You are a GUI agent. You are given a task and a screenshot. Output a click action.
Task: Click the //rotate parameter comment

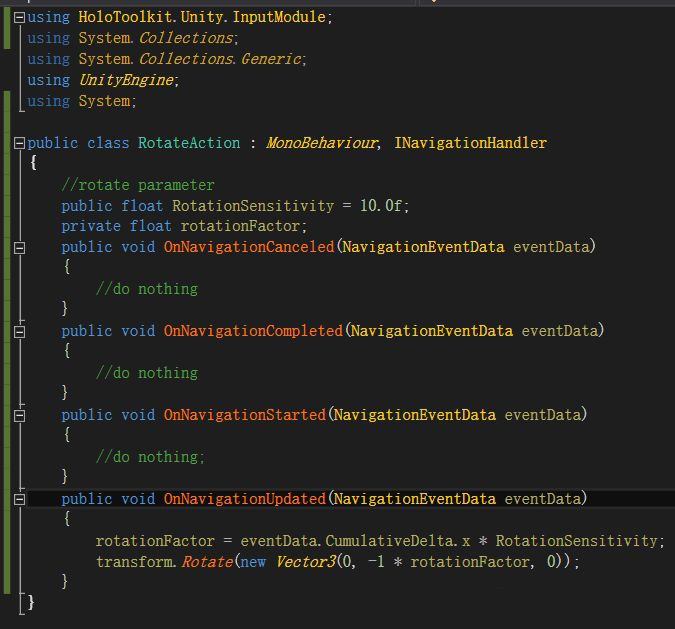coord(138,185)
